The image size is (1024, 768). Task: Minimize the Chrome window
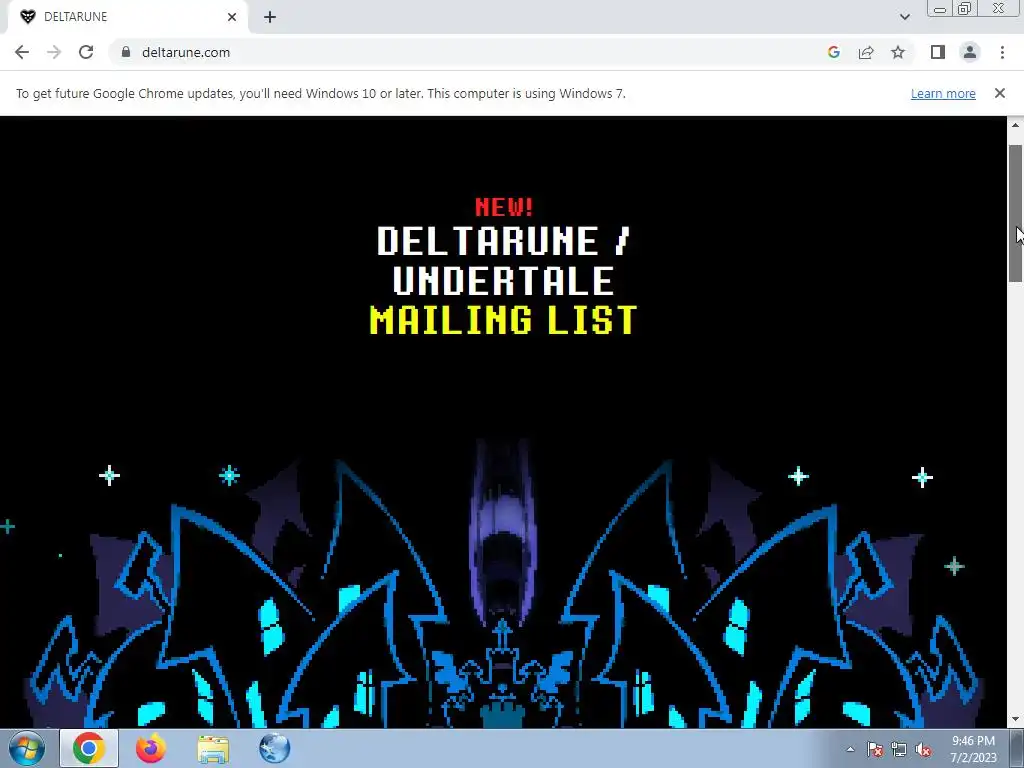[x=940, y=9]
